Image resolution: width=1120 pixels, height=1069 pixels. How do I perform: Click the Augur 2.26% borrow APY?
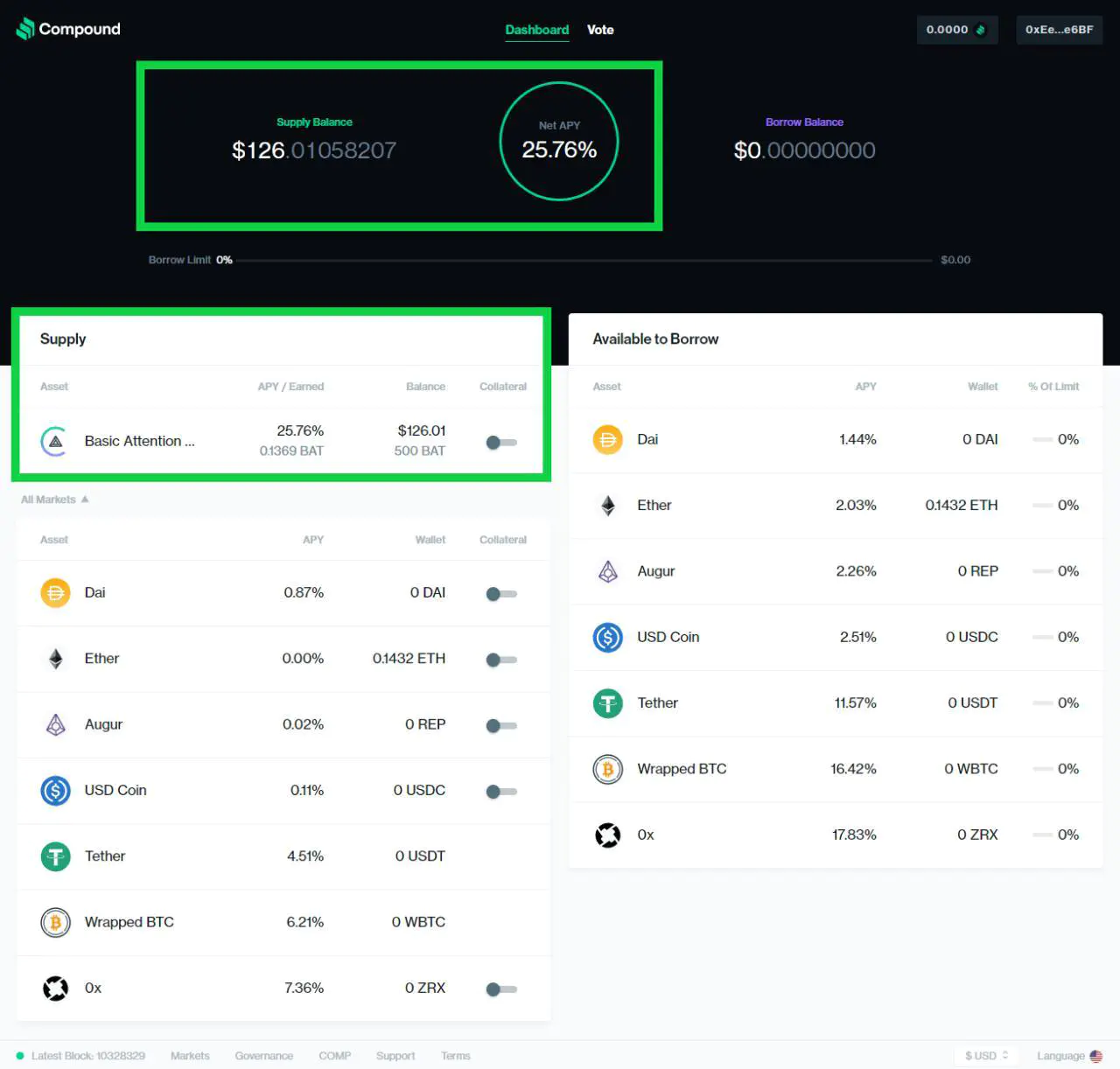(856, 571)
